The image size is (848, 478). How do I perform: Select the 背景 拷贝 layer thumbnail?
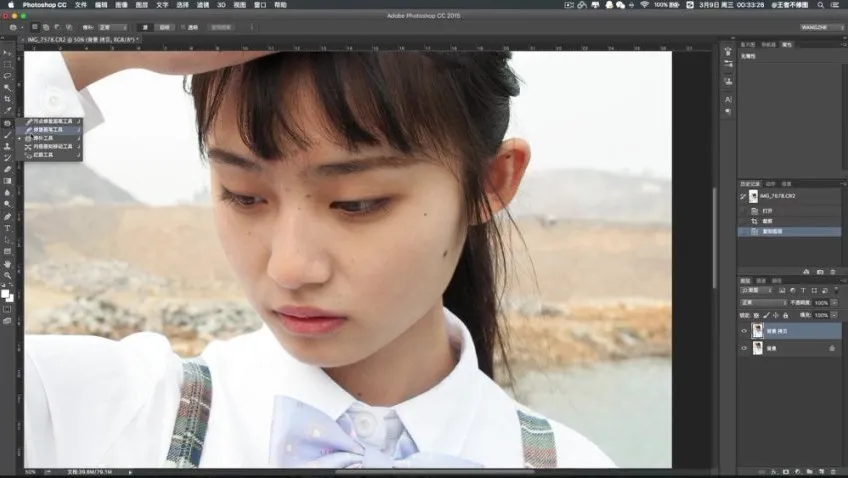click(757, 330)
